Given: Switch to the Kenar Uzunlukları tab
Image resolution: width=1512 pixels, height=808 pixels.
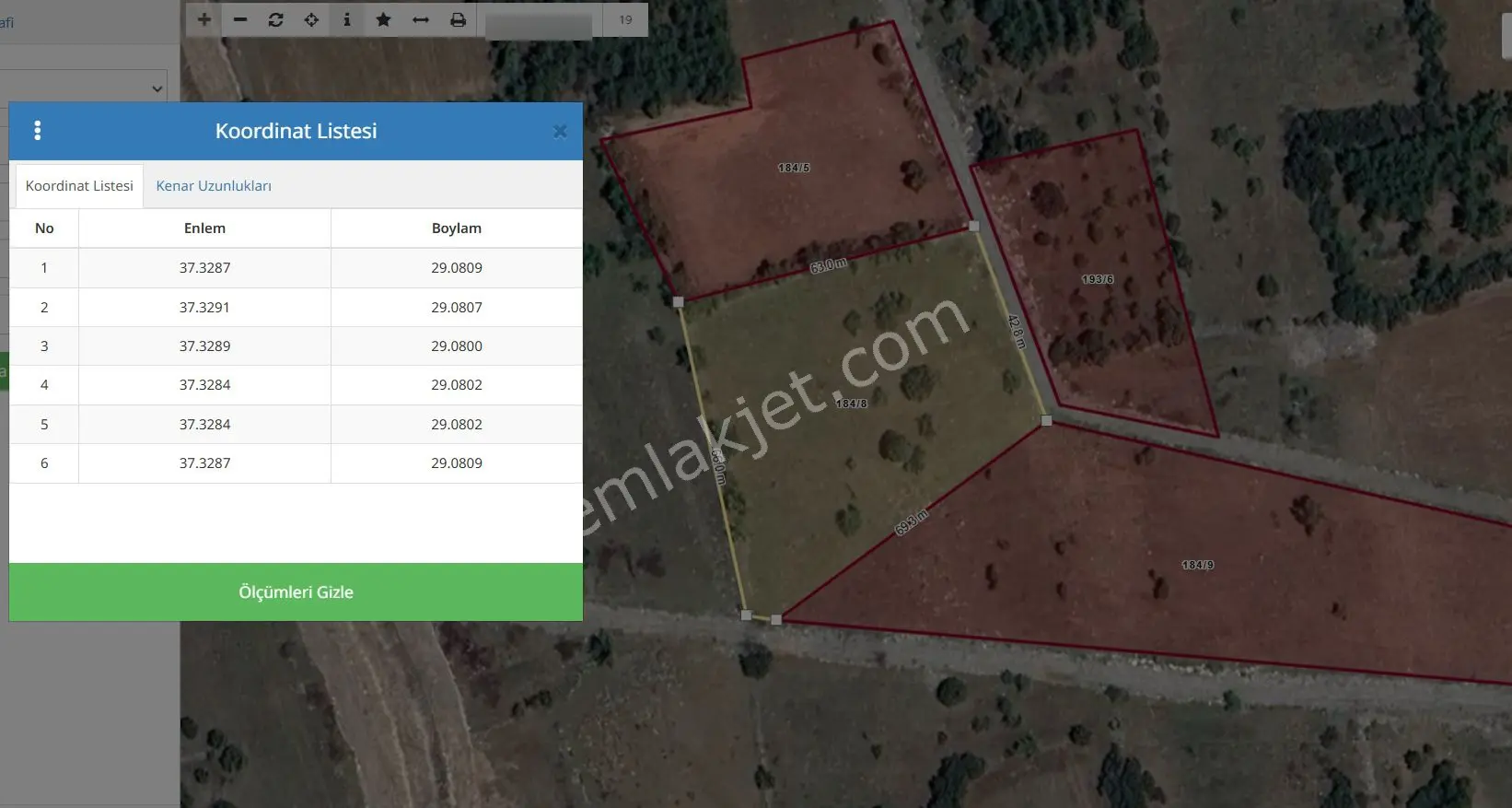Looking at the screenshot, I should click(214, 186).
